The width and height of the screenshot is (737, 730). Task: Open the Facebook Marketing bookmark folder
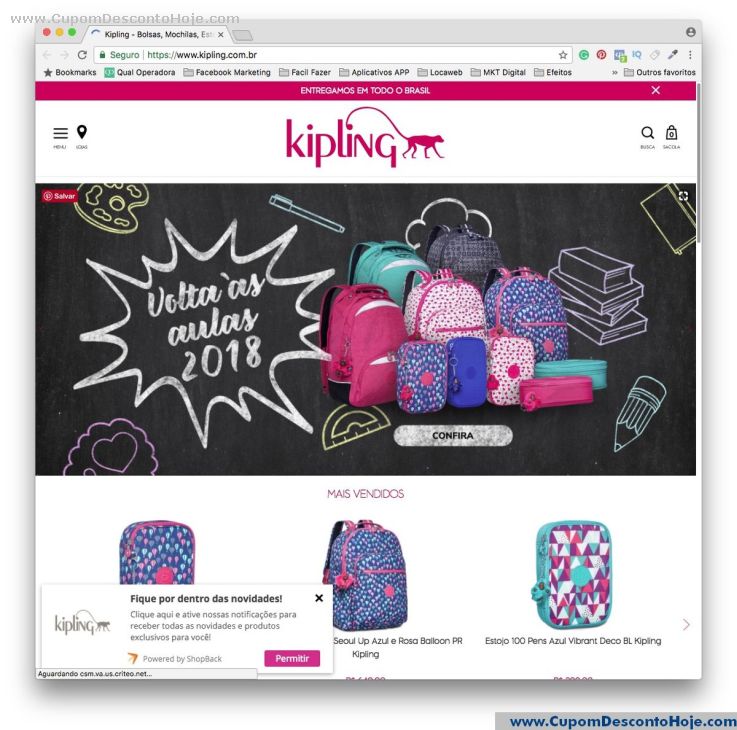pyautogui.click(x=227, y=72)
